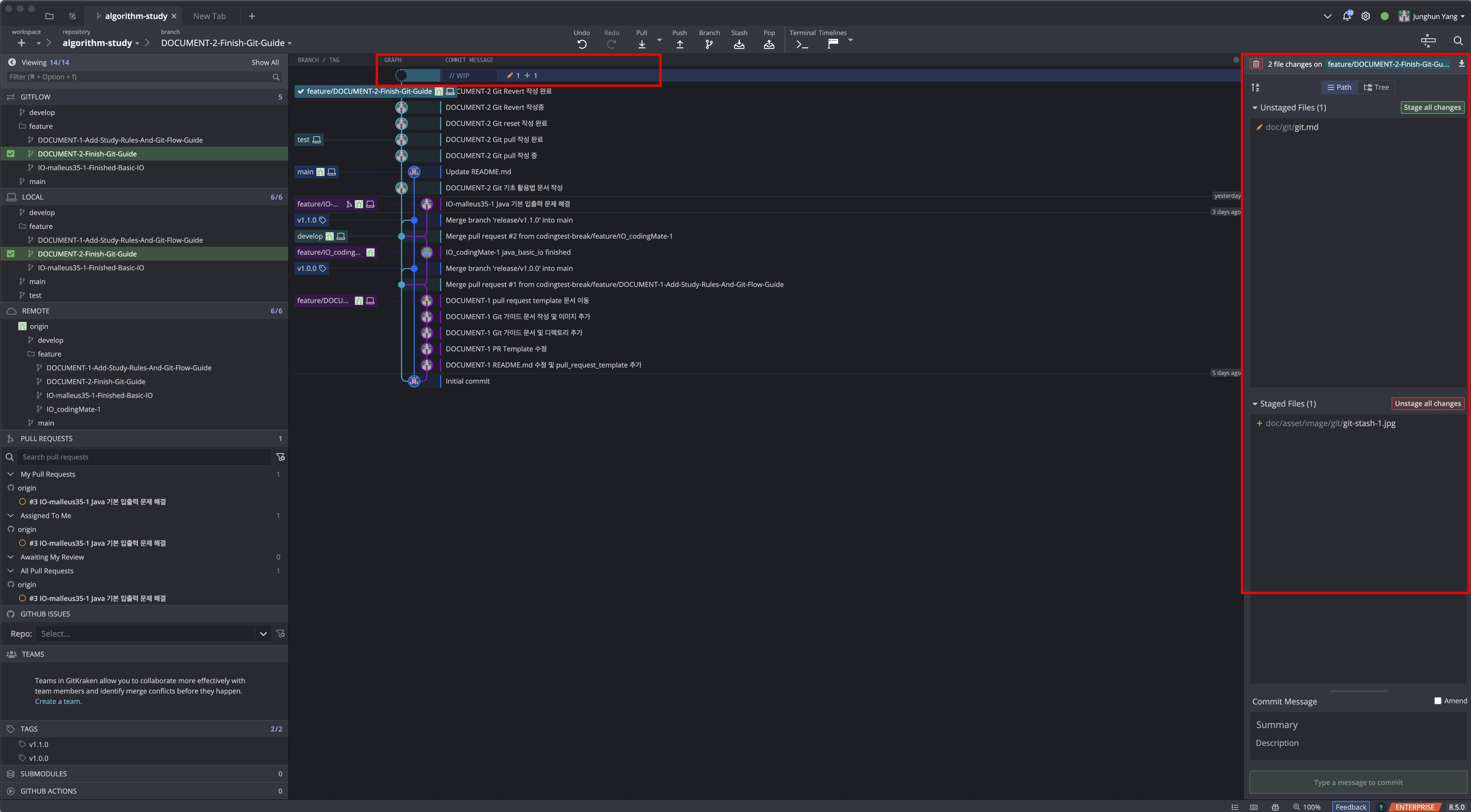This screenshot has height=812, width=1471.
Task: Collapse the LOCAL section header
Action: pos(144,197)
